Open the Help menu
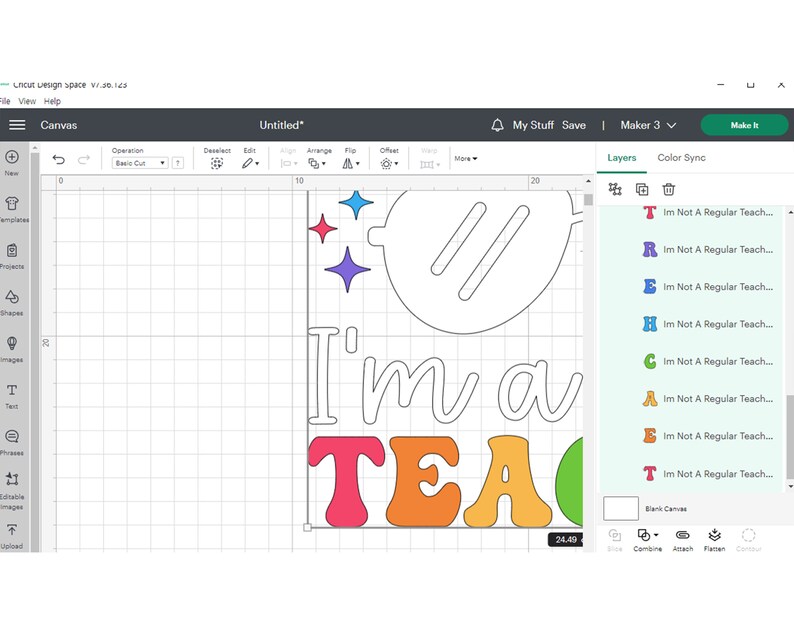The width and height of the screenshot is (794, 635). tap(52, 101)
